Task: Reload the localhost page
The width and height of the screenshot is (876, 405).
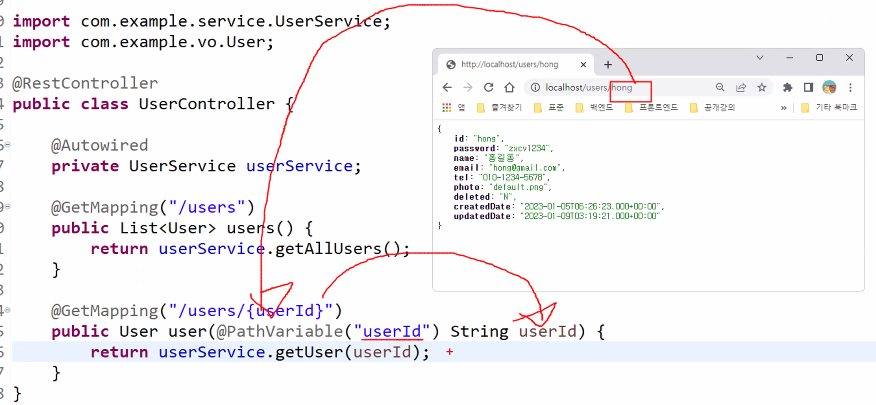Action: point(488,88)
